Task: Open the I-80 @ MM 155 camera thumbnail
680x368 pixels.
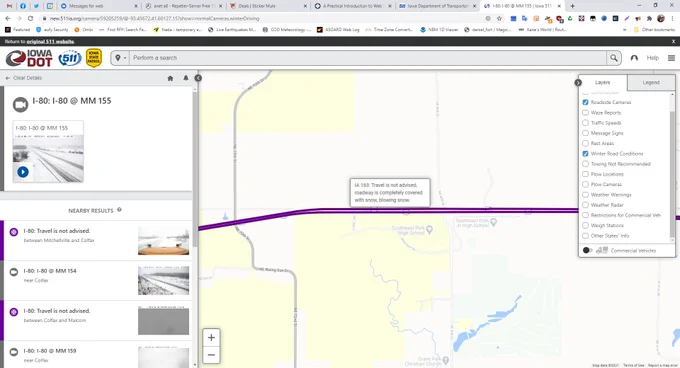Action: (48, 152)
